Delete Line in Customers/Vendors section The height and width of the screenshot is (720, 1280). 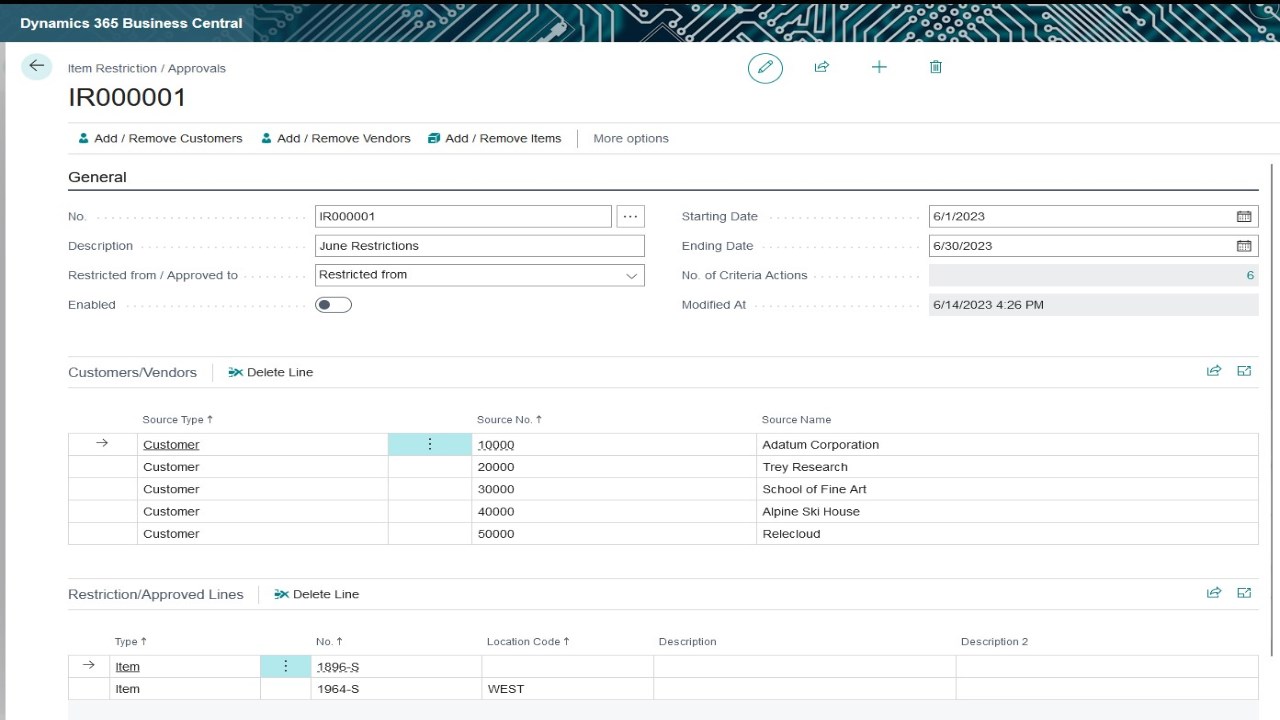coord(271,372)
